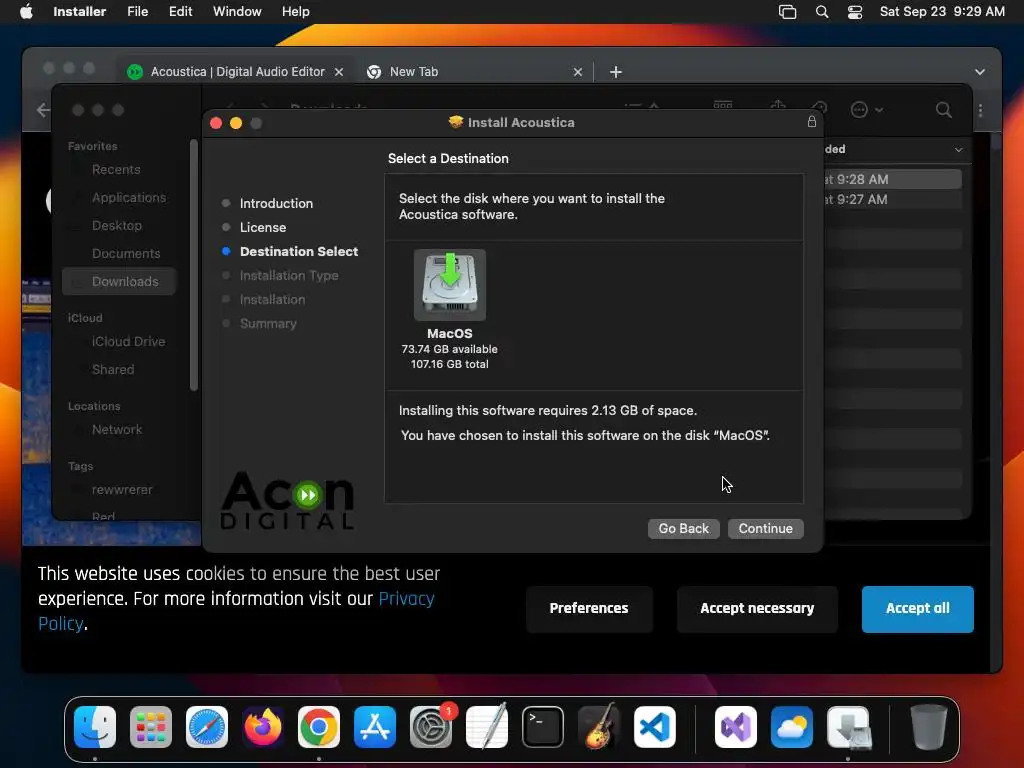
Task: Select the Finder row dated 9:27 AM
Action: [x=892, y=199]
